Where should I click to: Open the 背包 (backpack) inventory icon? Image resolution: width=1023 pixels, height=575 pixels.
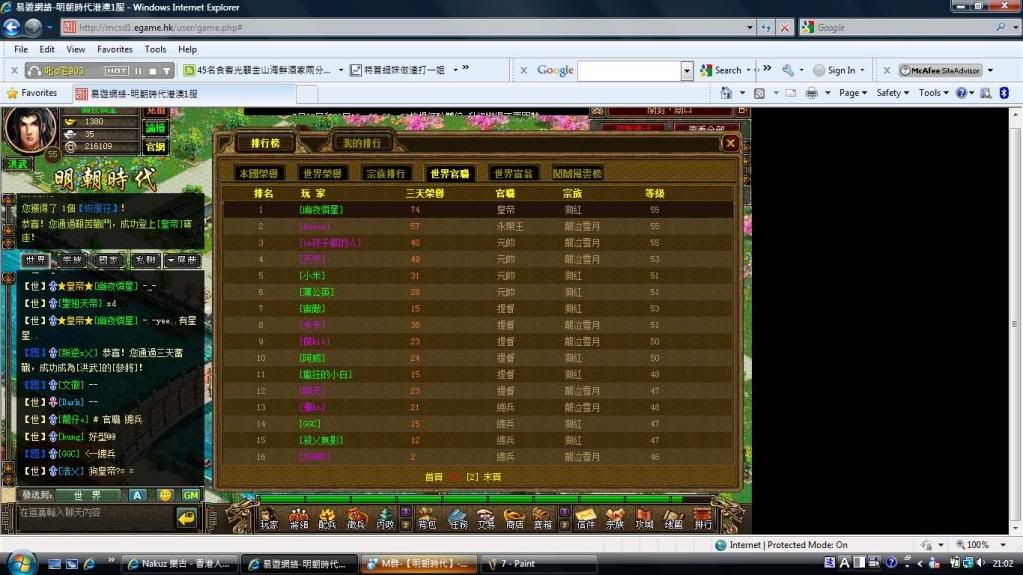[427, 517]
